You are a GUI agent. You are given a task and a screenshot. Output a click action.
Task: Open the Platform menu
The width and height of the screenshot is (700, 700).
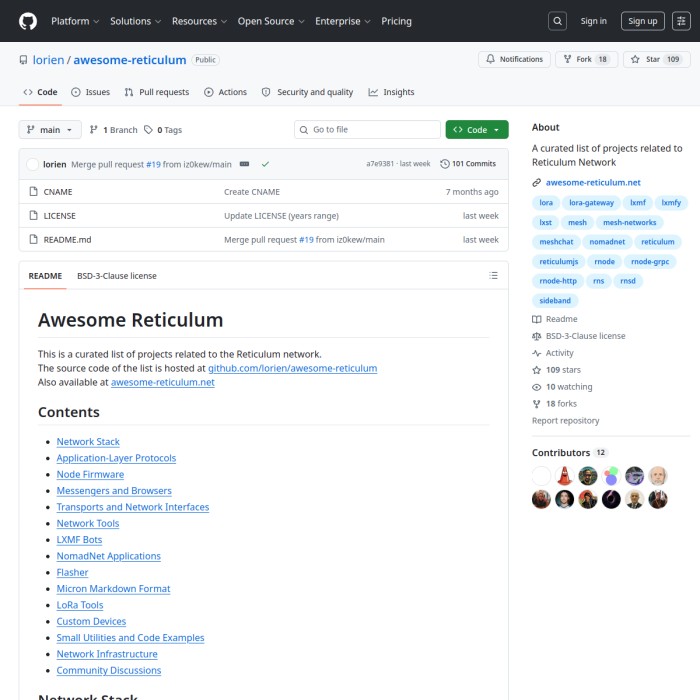[75, 21]
